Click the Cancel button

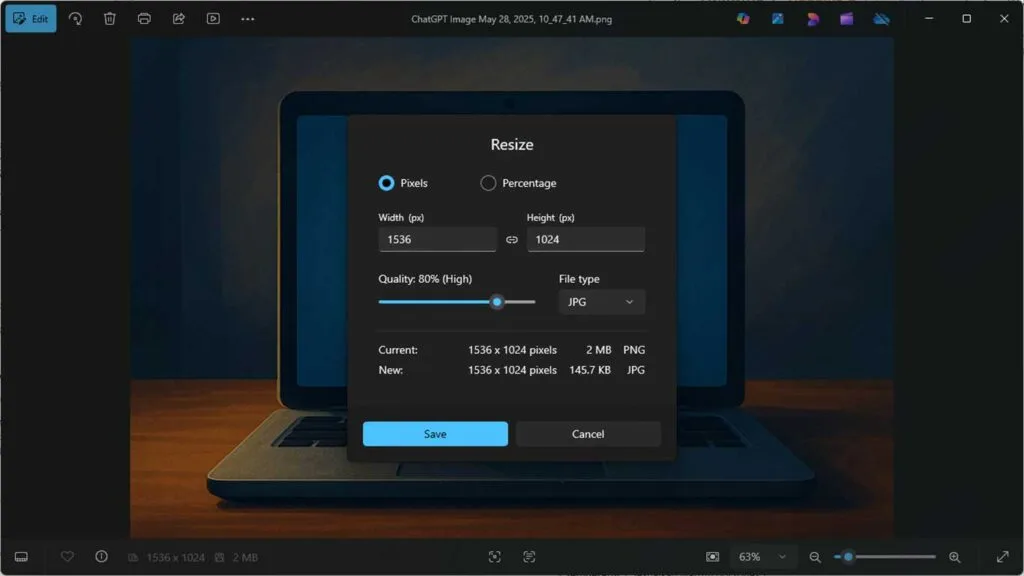(x=588, y=434)
